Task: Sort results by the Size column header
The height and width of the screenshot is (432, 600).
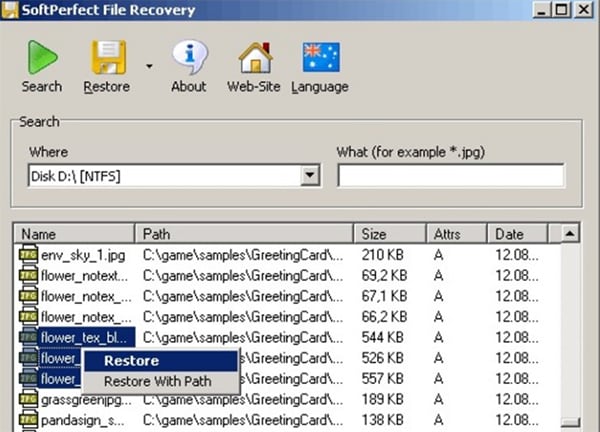Action: [390, 234]
